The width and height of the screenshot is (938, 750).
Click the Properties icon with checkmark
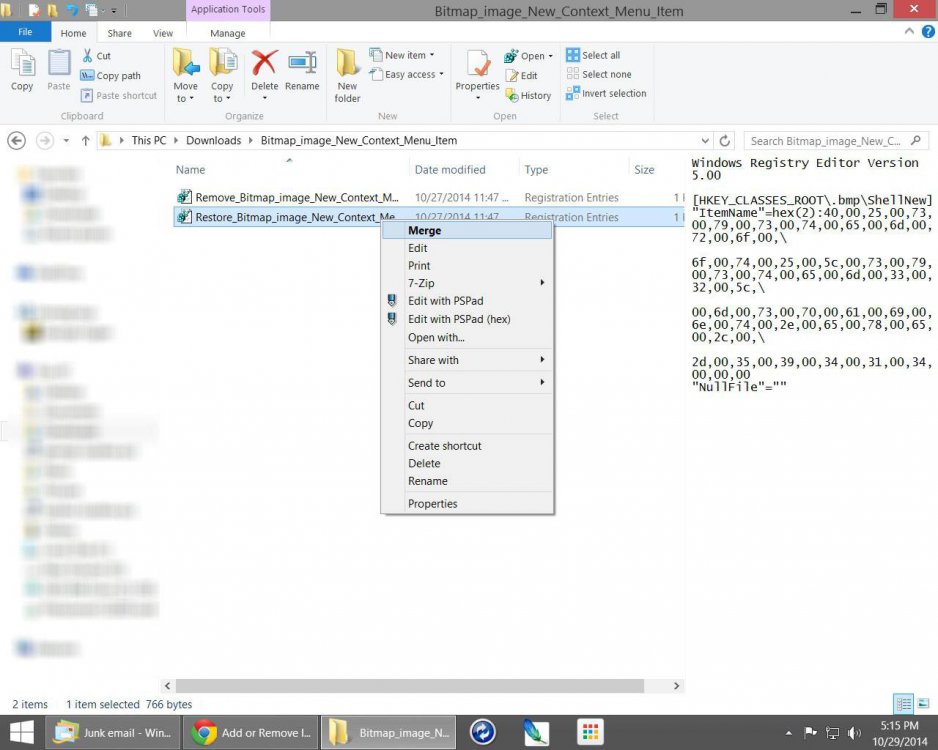pyautogui.click(x=477, y=64)
